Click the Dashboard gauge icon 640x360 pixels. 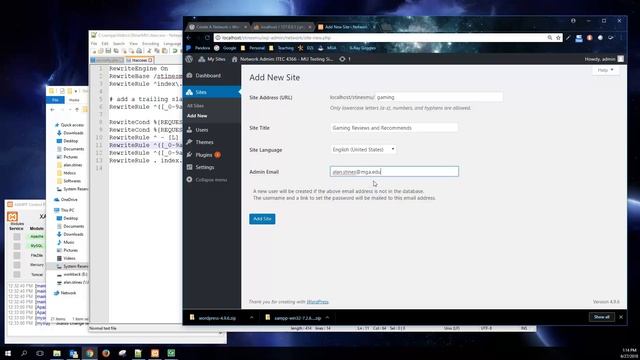pos(189,76)
